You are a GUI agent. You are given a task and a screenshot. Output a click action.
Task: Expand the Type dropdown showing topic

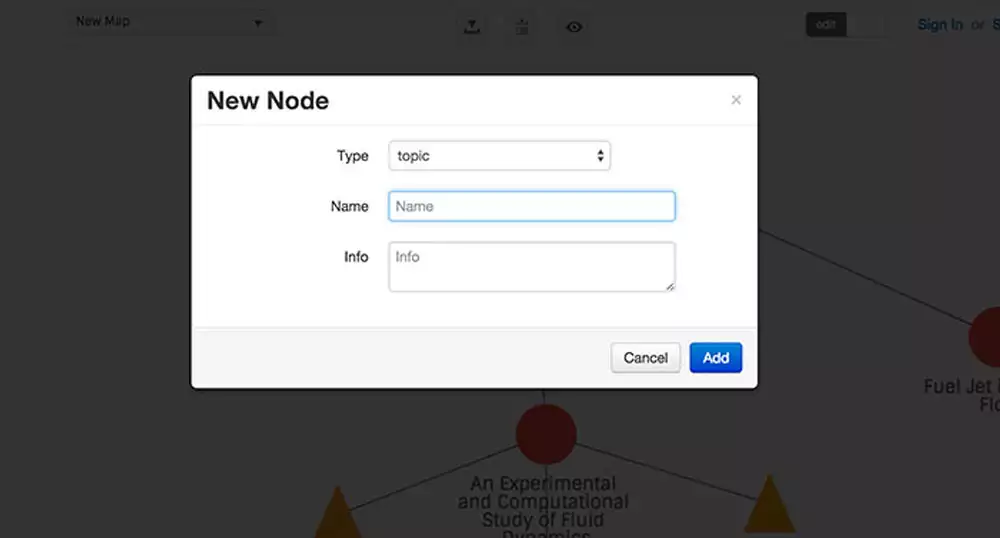click(x=499, y=156)
